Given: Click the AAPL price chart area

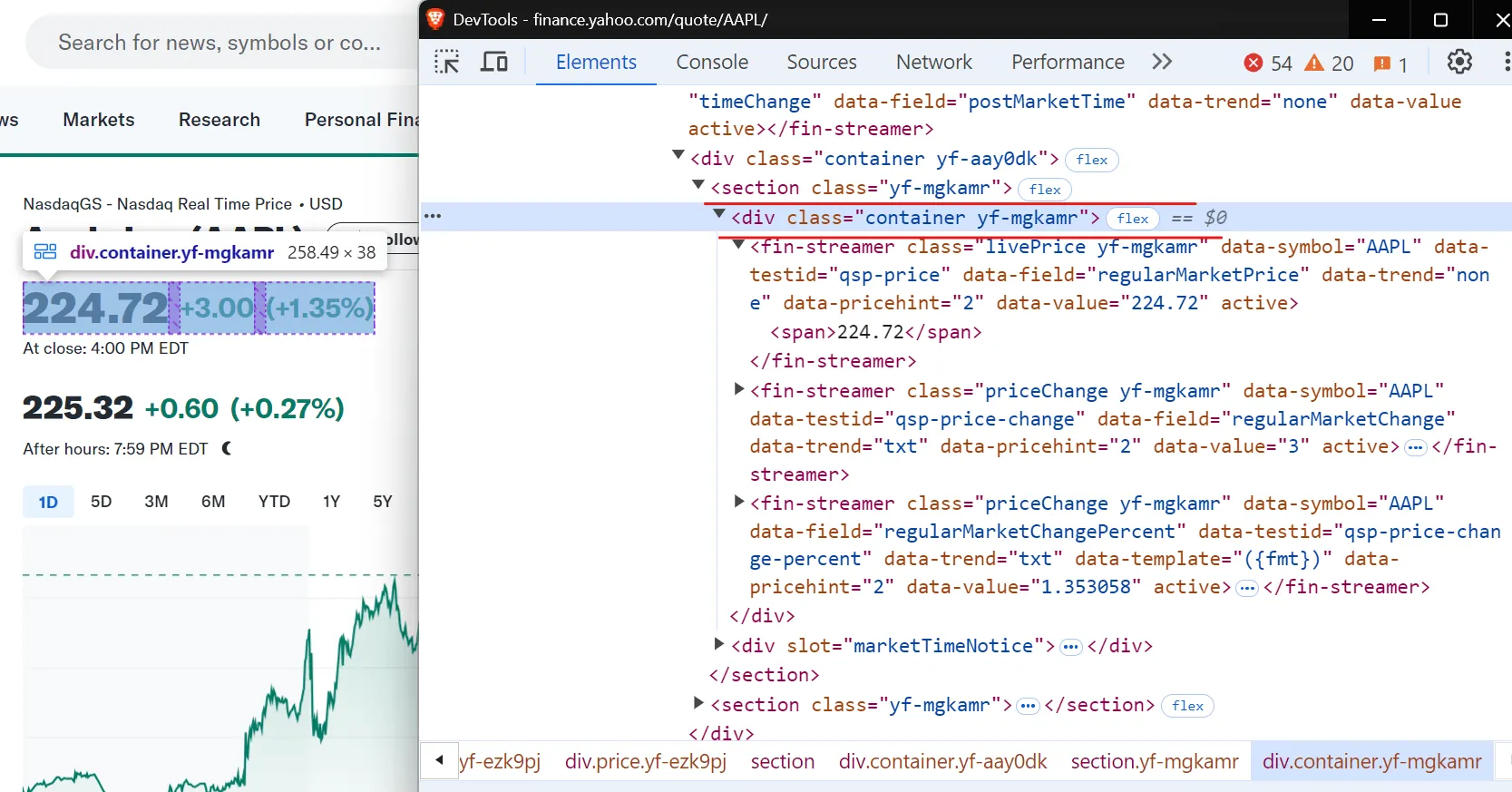Looking at the screenshot, I should [x=220, y=658].
